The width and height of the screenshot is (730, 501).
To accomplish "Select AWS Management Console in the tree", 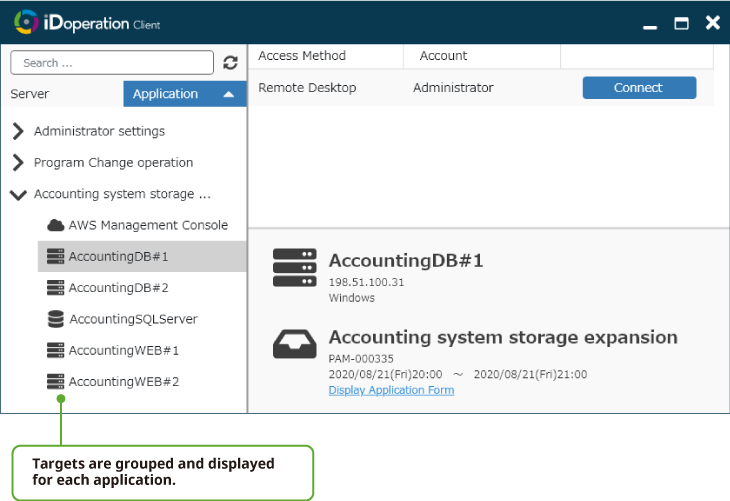I will [x=142, y=225].
